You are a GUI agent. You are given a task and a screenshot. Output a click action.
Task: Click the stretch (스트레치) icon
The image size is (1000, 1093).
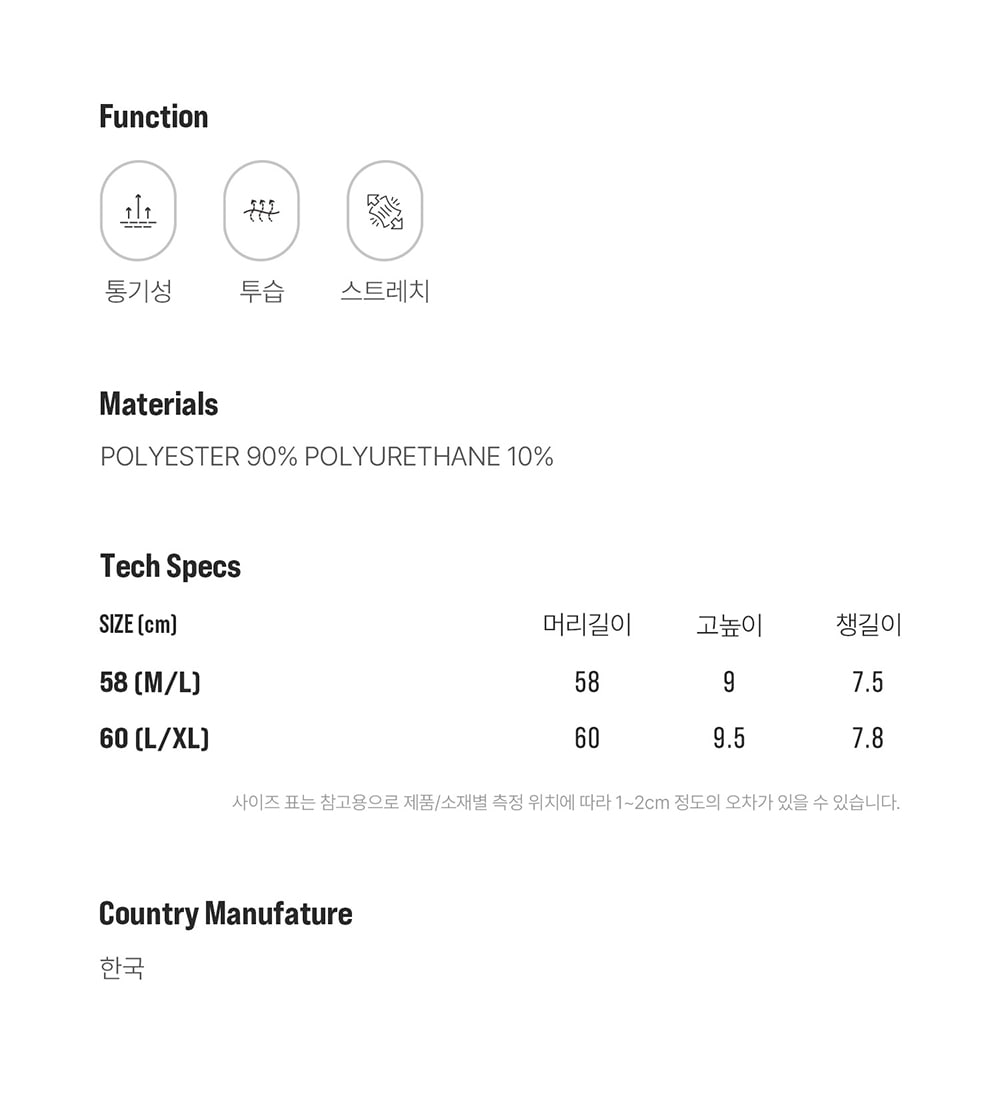(384, 211)
